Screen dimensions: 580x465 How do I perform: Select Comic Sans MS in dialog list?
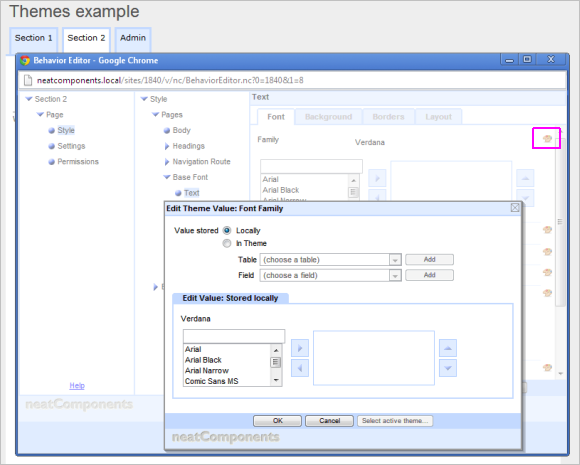(212, 381)
